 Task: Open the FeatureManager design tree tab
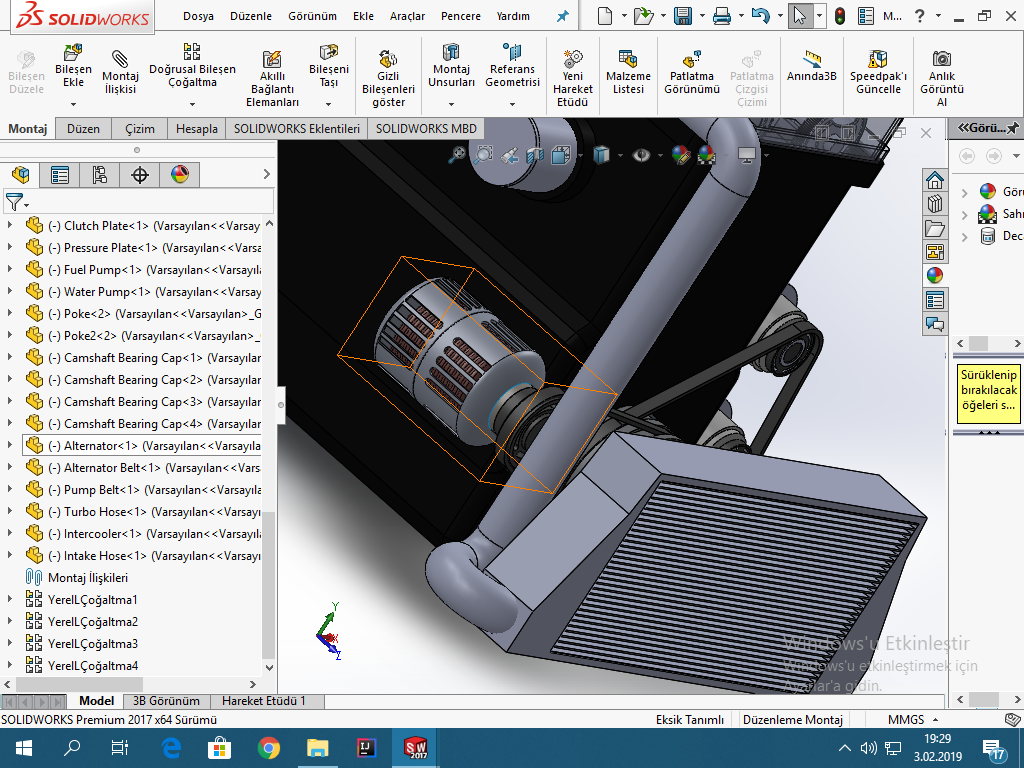(20, 175)
